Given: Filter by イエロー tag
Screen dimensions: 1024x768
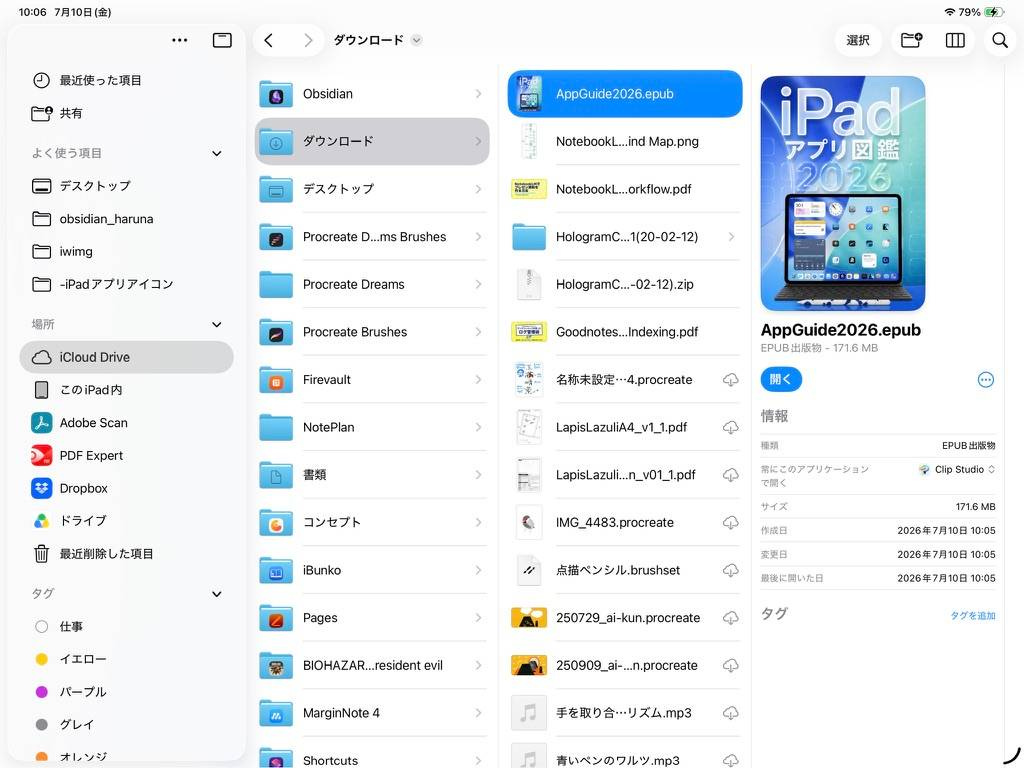Looking at the screenshot, I should click(127, 660).
